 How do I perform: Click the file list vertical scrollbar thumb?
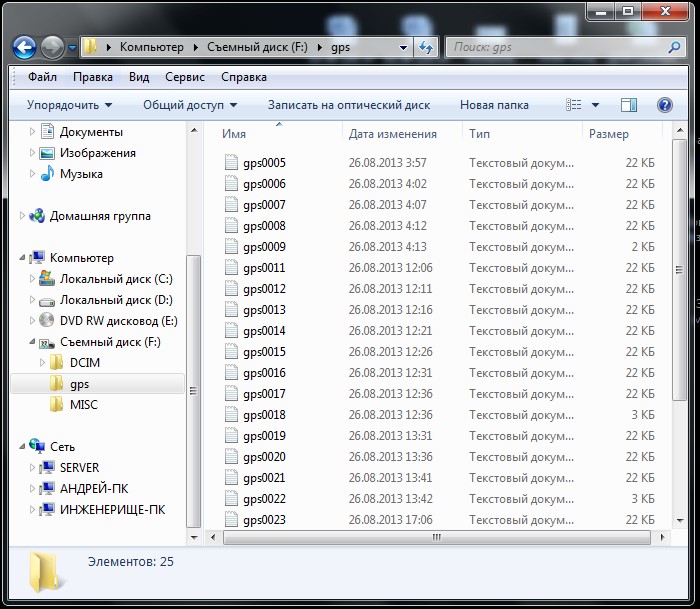[679, 270]
